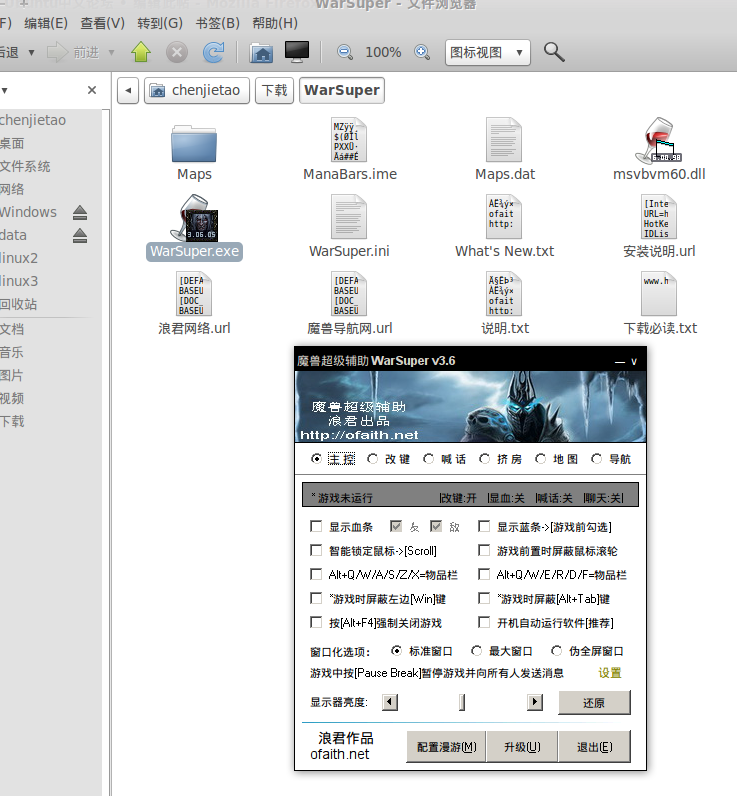Select the 浪君网络.url file
This screenshot has height=796, width=737.
194,294
